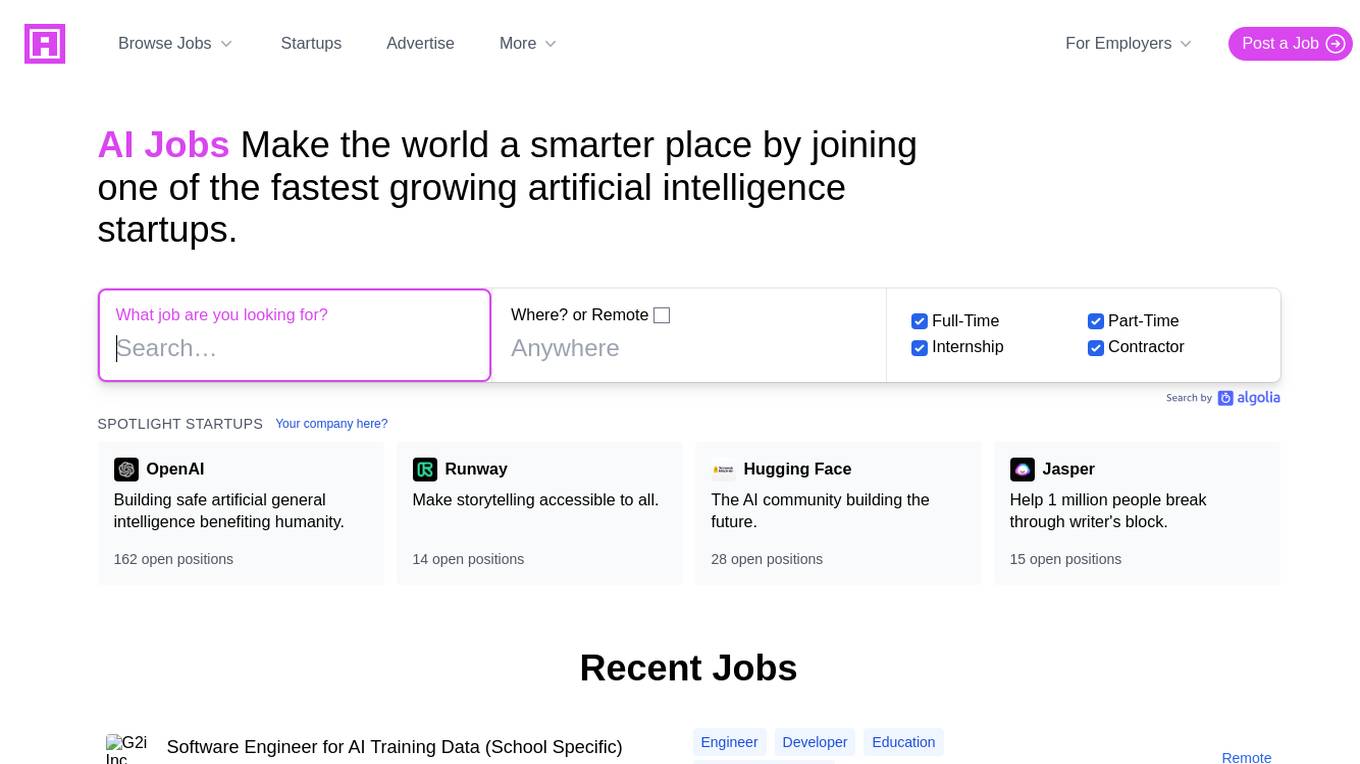This screenshot has height=764, width=1360.
Task: Click the 'Recent Jobs' heading
Action: tap(688, 668)
